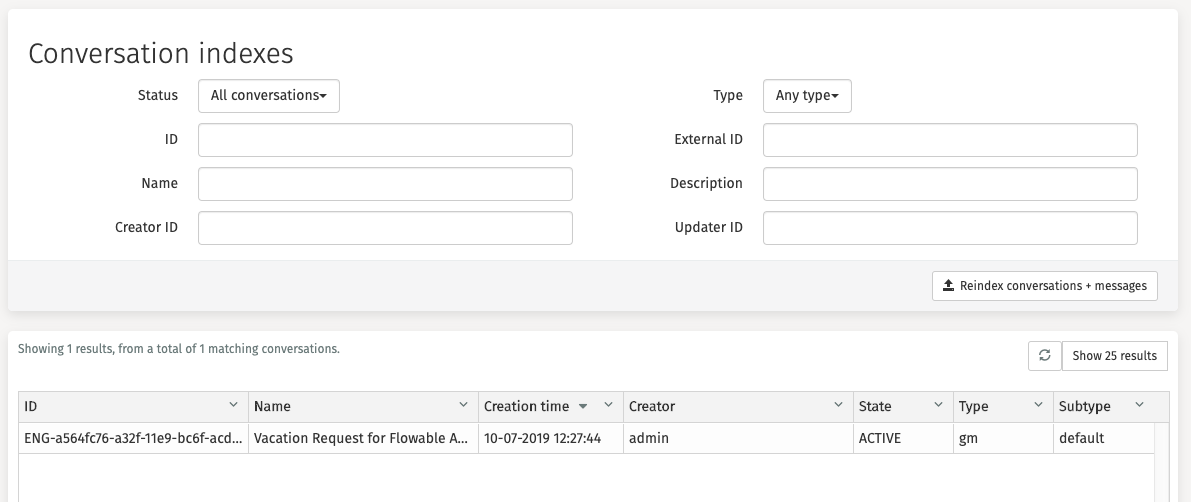Focus the External ID input field

point(949,140)
